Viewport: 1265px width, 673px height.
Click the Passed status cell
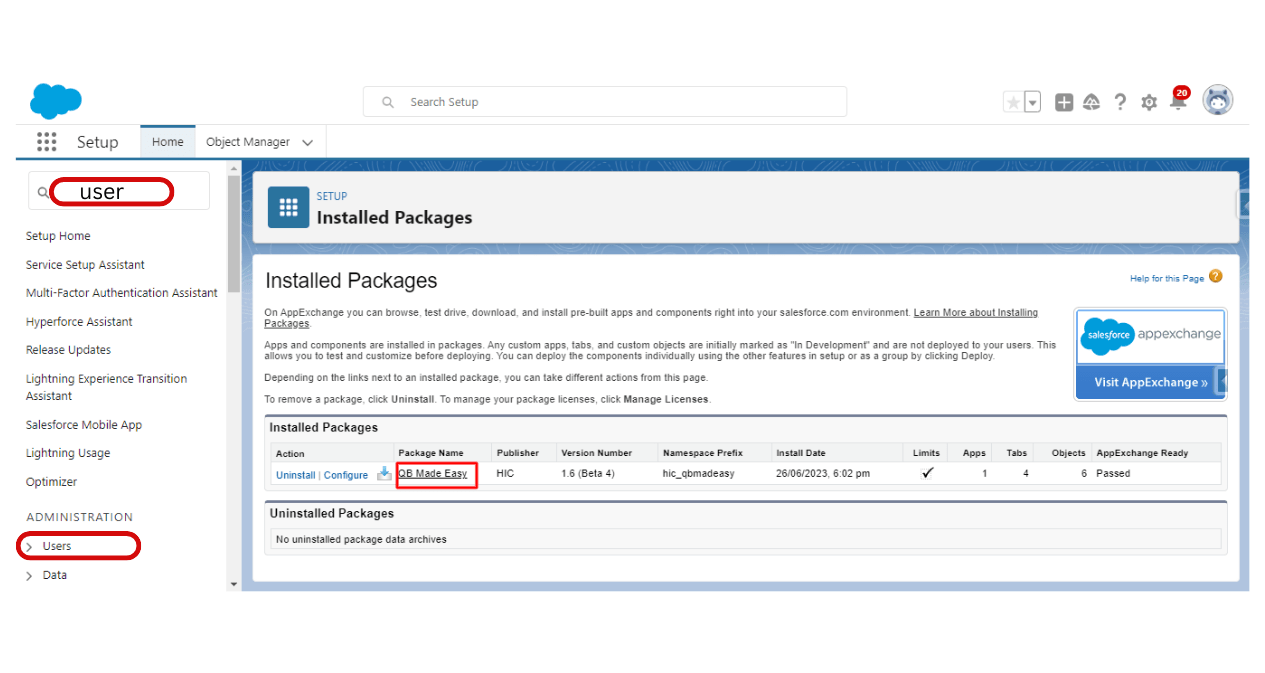[x=1113, y=473]
